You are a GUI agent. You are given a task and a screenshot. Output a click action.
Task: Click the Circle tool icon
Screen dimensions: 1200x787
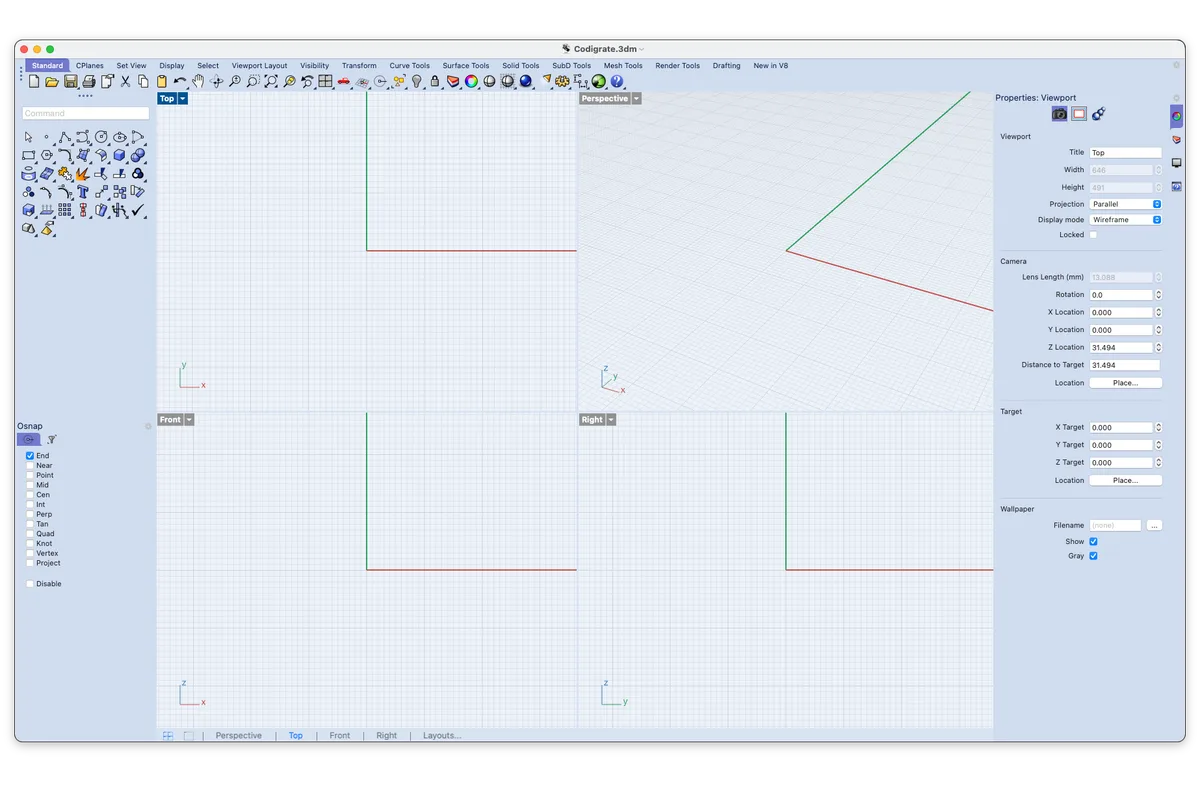click(101, 137)
